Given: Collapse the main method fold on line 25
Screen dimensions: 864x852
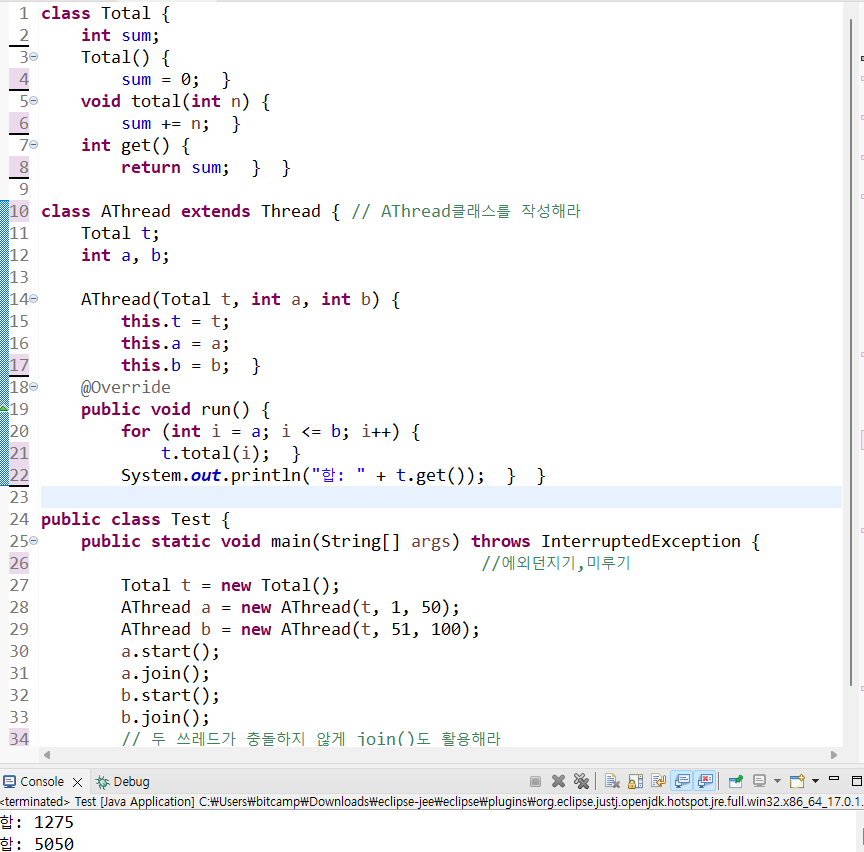Looking at the screenshot, I should point(34,541).
